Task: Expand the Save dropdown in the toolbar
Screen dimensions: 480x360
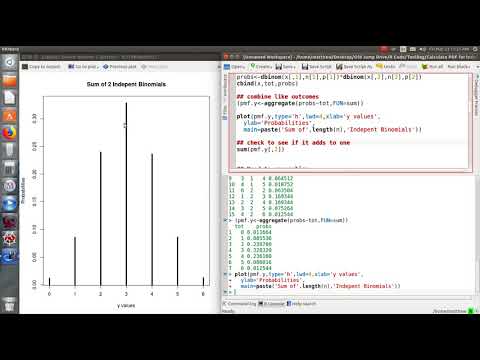Action: 285,67
